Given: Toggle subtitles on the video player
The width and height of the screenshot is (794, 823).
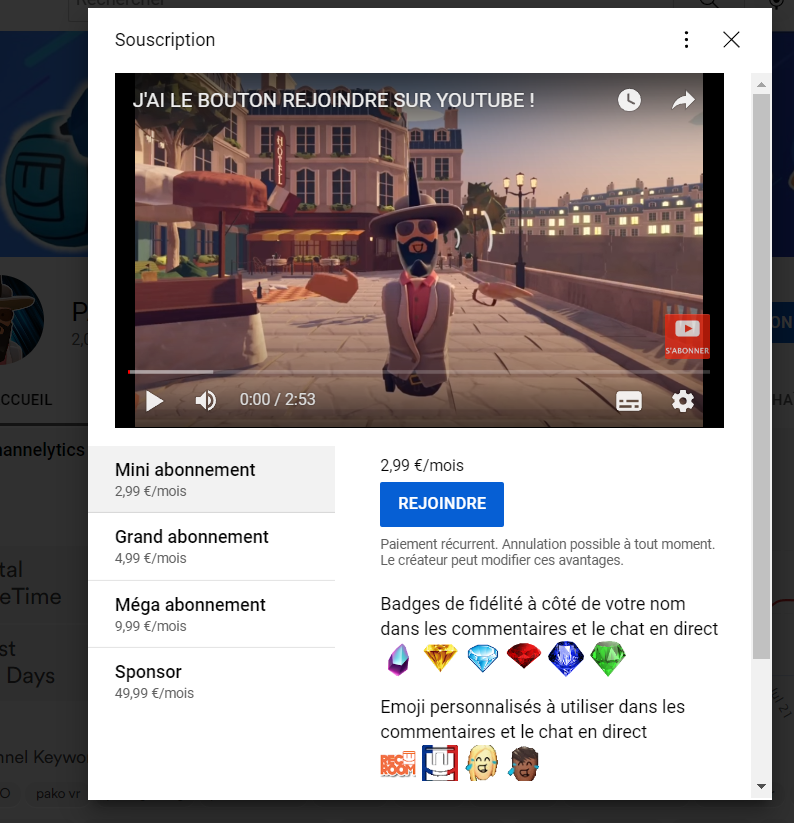Looking at the screenshot, I should point(629,401).
